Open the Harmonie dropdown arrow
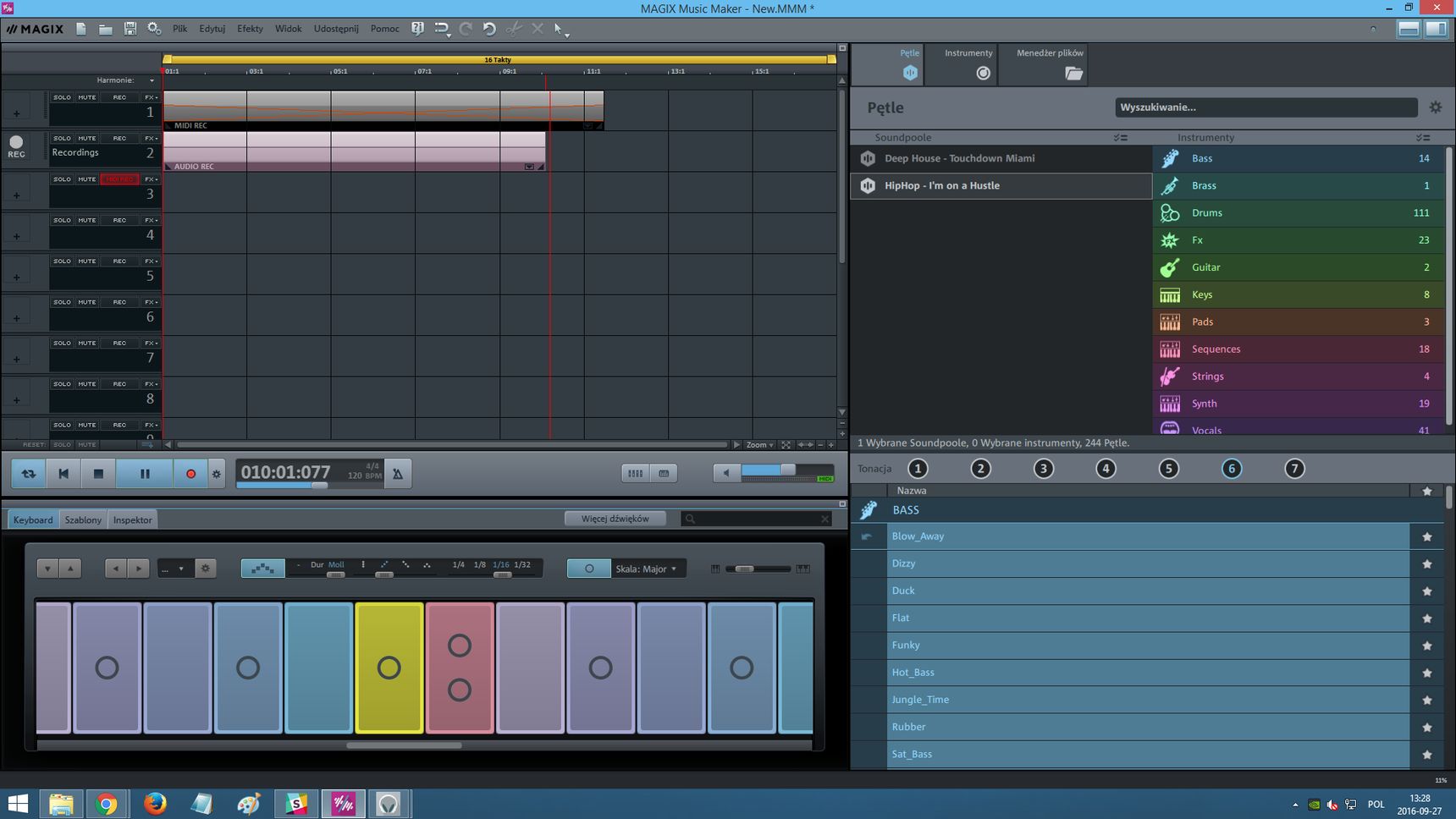Screen dimensions: 1456x819 click(152, 80)
